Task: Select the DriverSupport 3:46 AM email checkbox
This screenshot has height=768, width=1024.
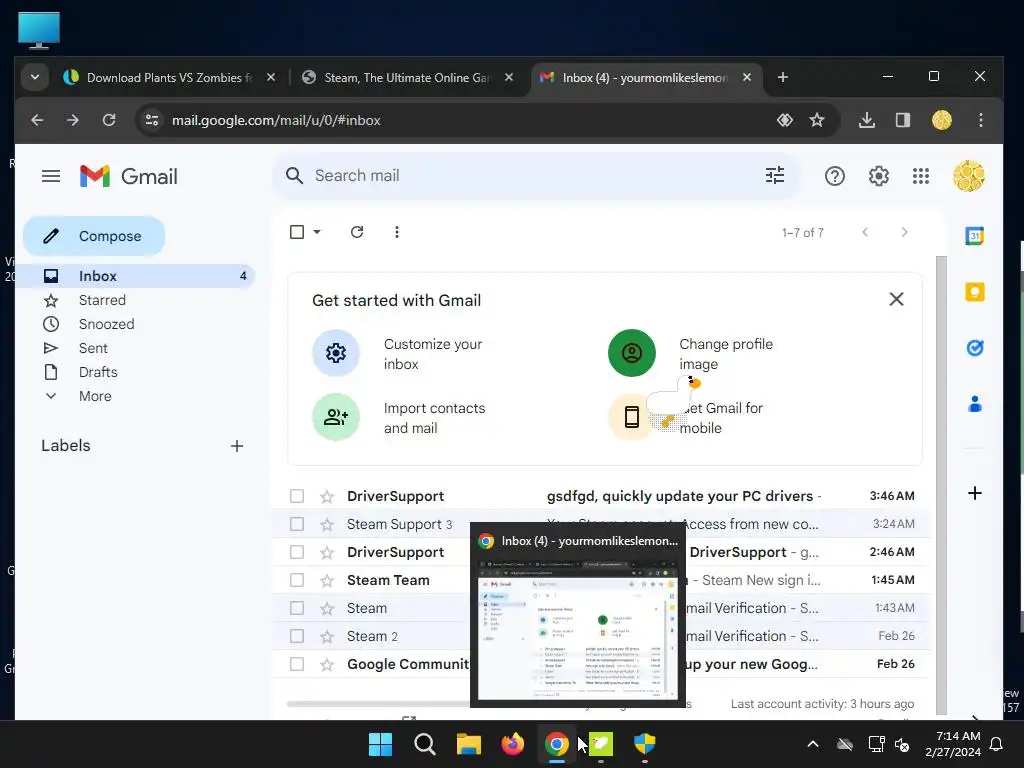Action: pyautogui.click(x=296, y=496)
